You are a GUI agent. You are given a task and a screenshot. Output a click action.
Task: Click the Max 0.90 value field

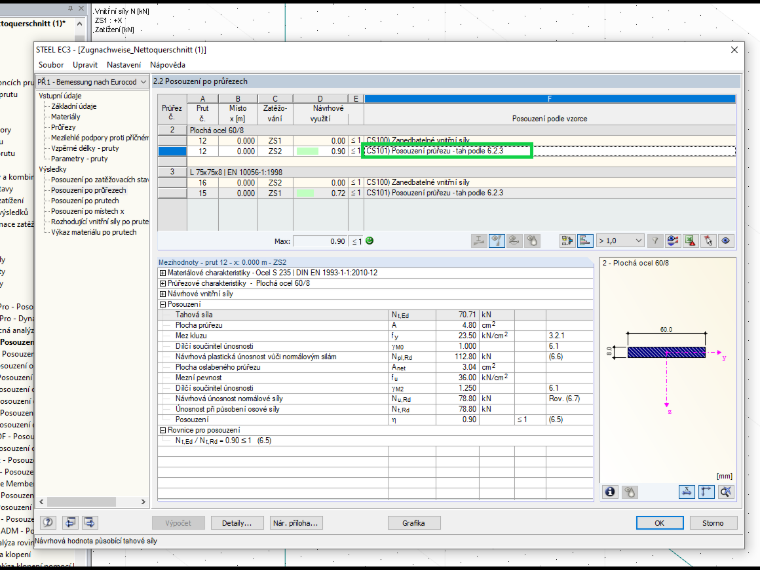click(x=320, y=241)
